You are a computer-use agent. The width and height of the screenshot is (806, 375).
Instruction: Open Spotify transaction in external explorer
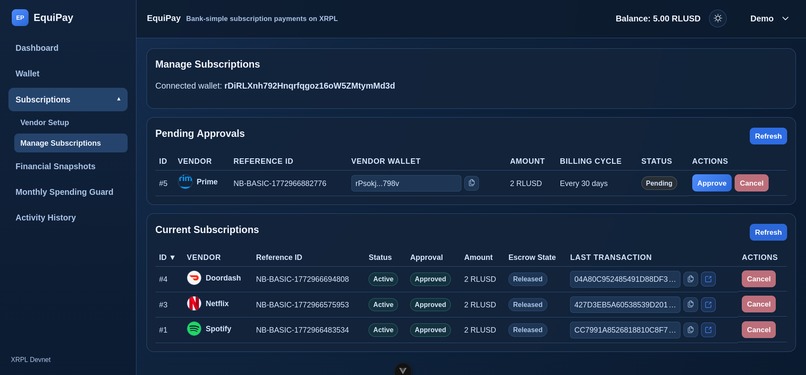(708, 330)
